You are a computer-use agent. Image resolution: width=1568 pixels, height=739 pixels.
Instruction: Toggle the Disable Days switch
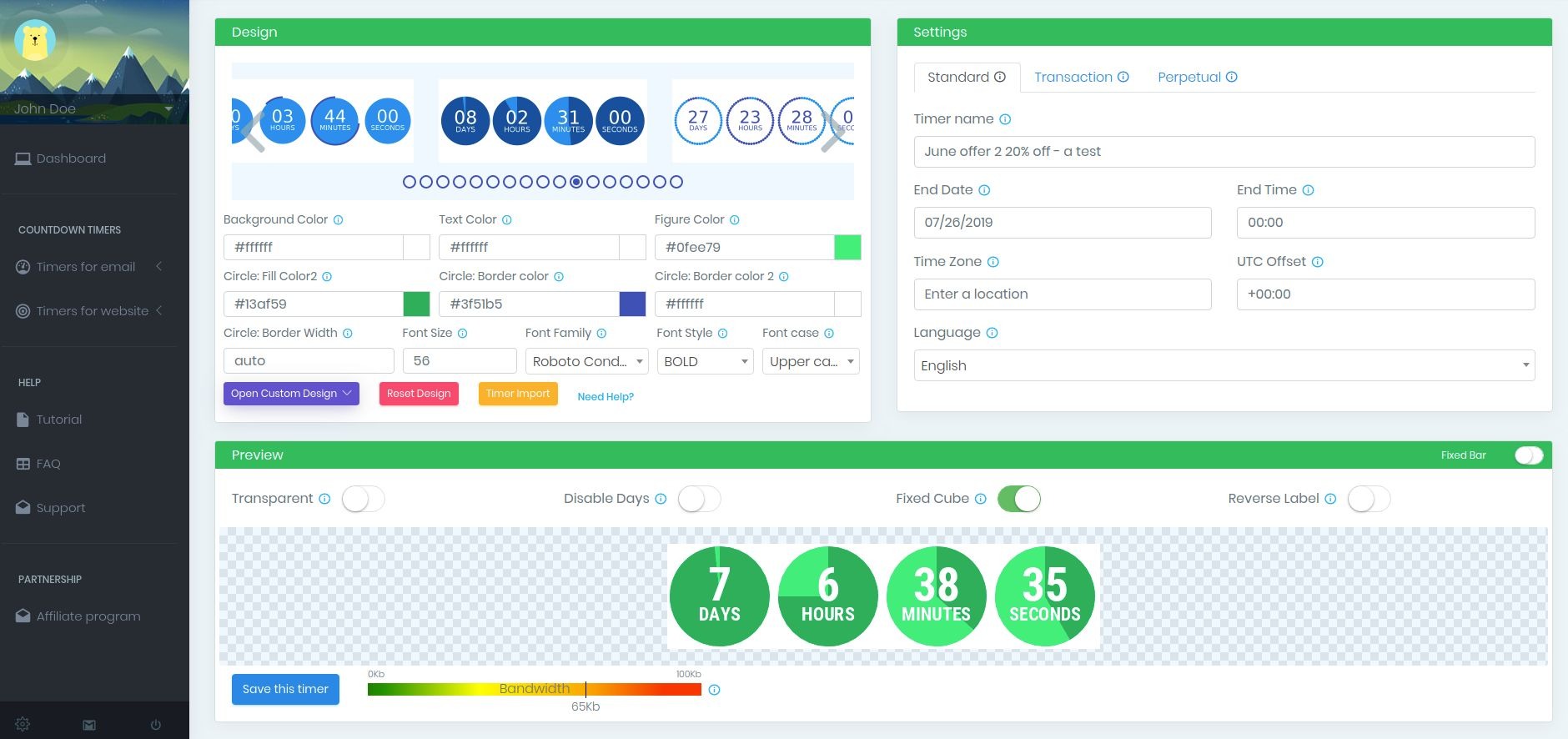point(699,499)
